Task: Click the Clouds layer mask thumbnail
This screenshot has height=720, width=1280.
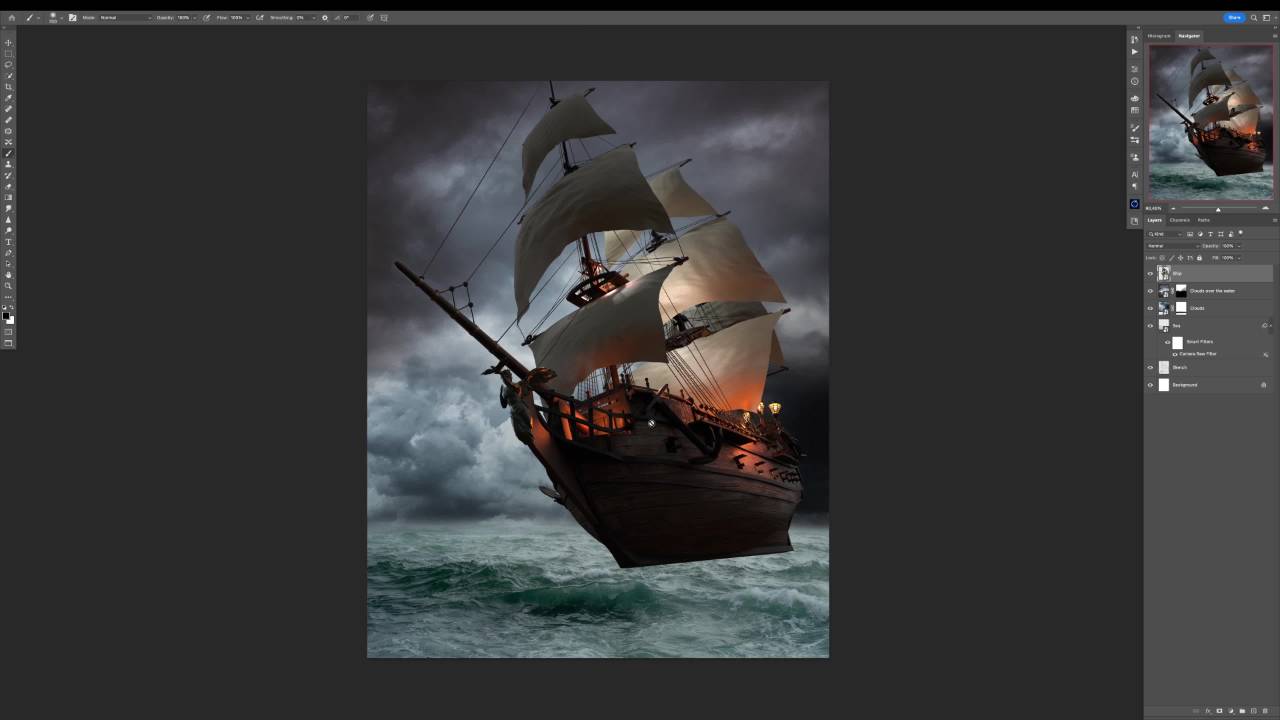Action: pyautogui.click(x=1181, y=308)
